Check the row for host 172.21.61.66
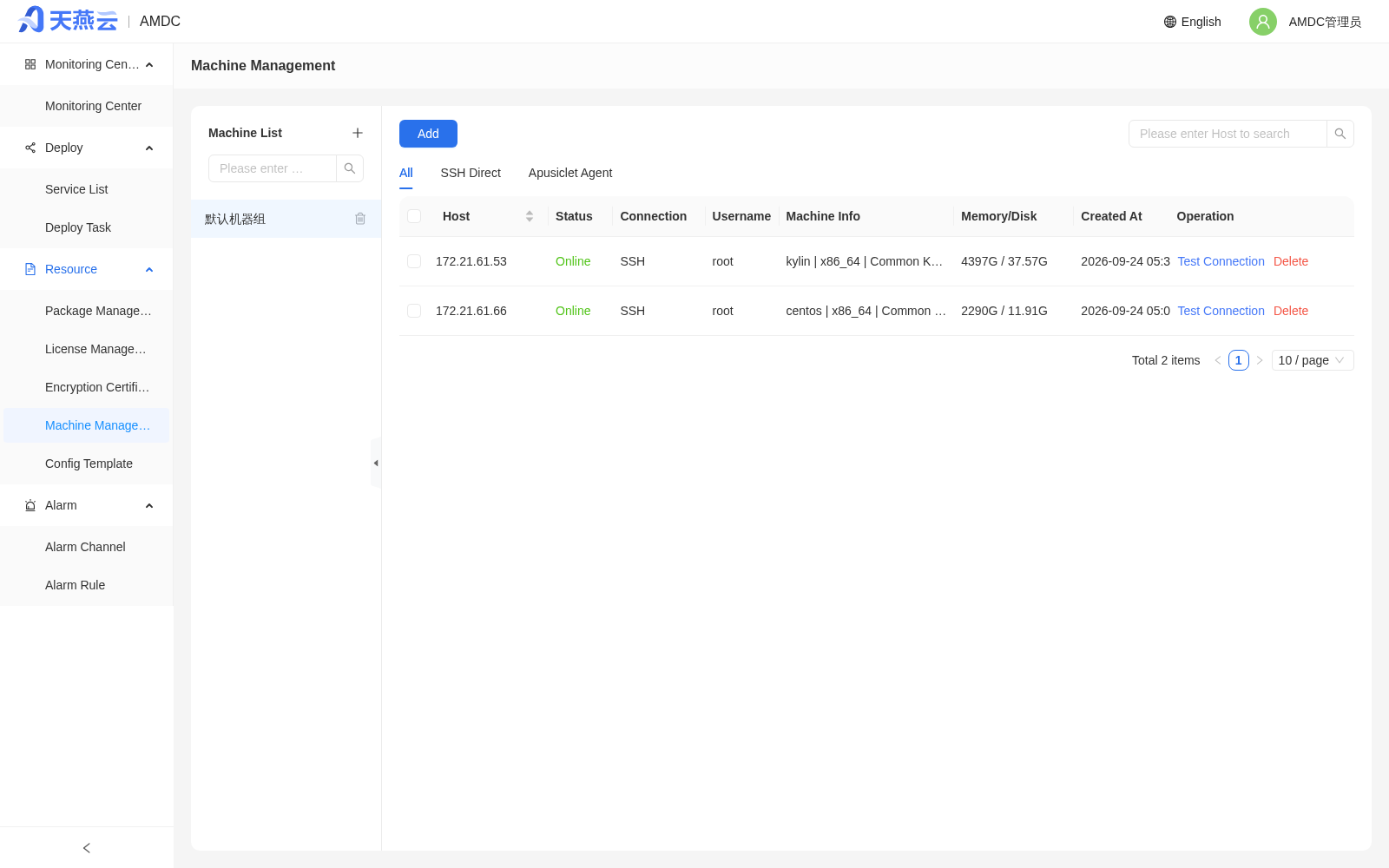The width and height of the screenshot is (1389, 868). pyautogui.click(x=414, y=311)
